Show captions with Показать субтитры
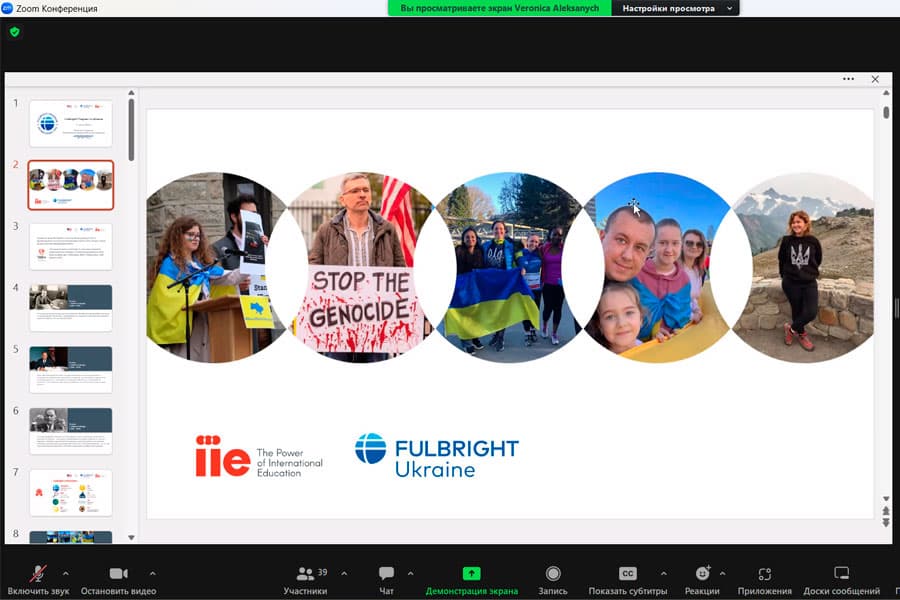 tap(628, 580)
